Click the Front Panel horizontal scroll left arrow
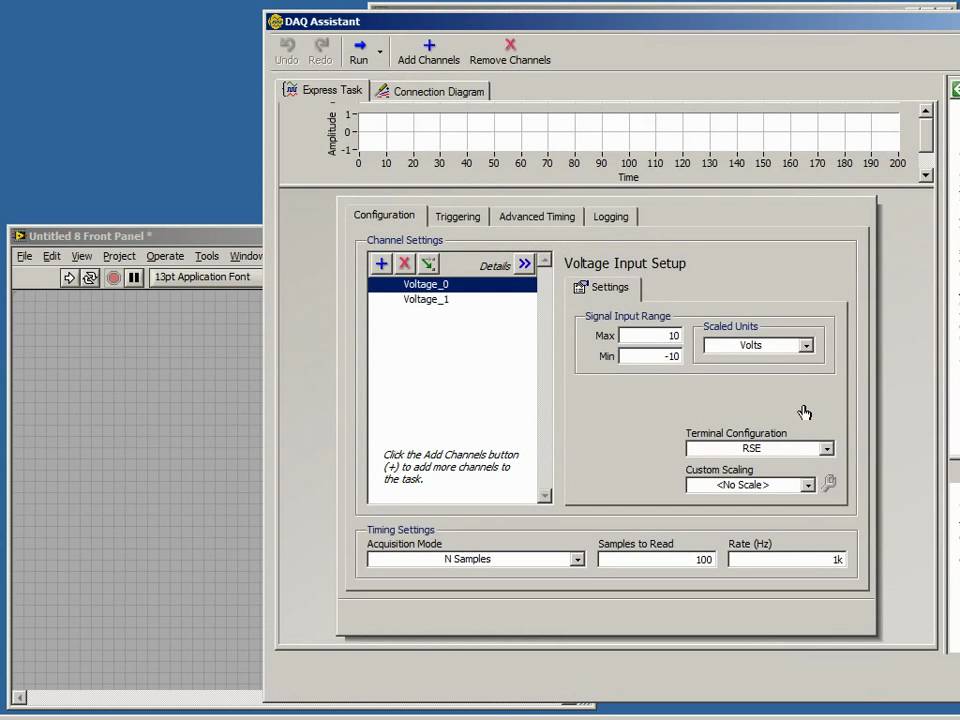Screen dimensions: 960x720 click(20, 697)
